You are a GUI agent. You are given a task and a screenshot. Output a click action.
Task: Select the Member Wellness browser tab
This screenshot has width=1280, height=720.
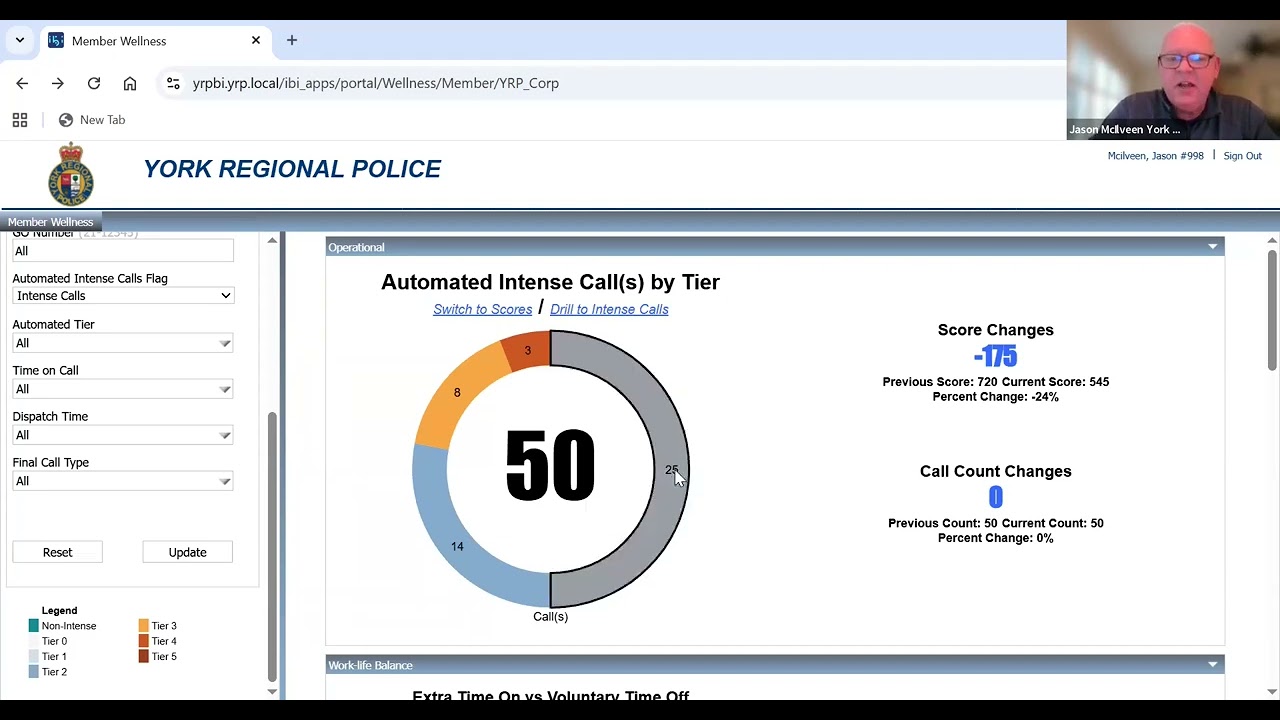coord(155,40)
